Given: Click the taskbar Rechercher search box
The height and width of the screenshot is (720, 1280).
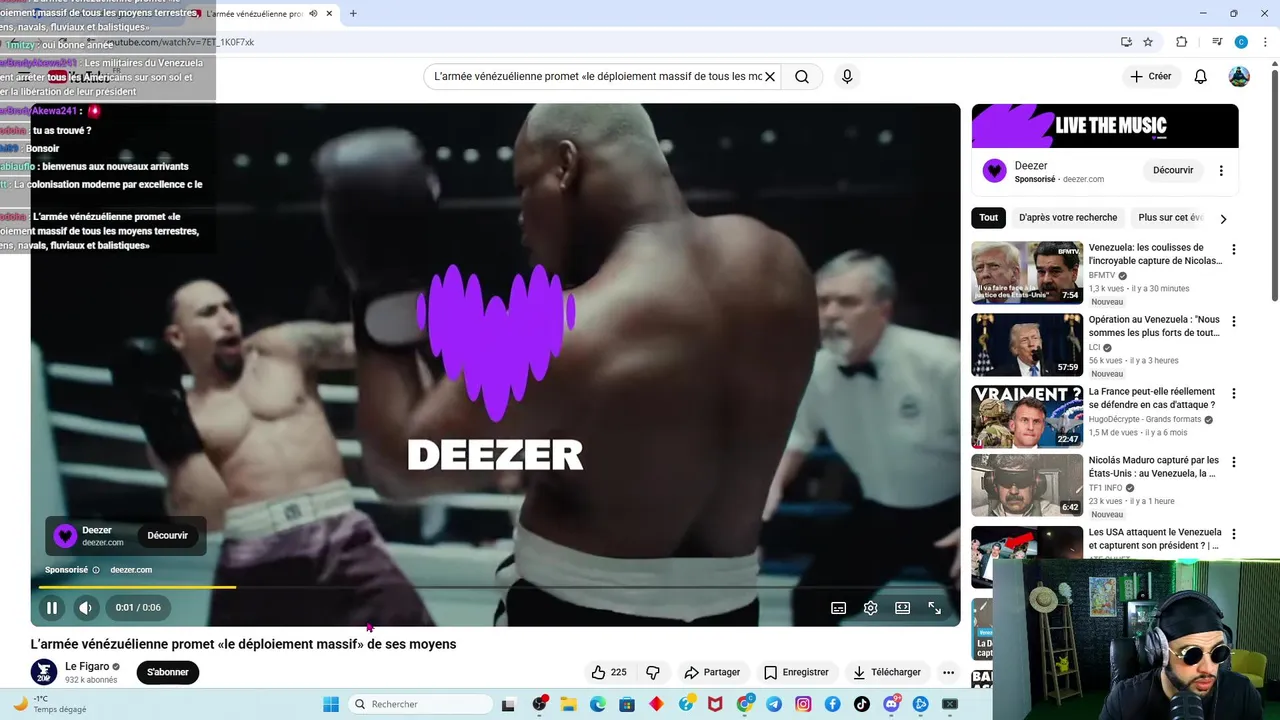Looking at the screenshot, I should tap(420, 704).
